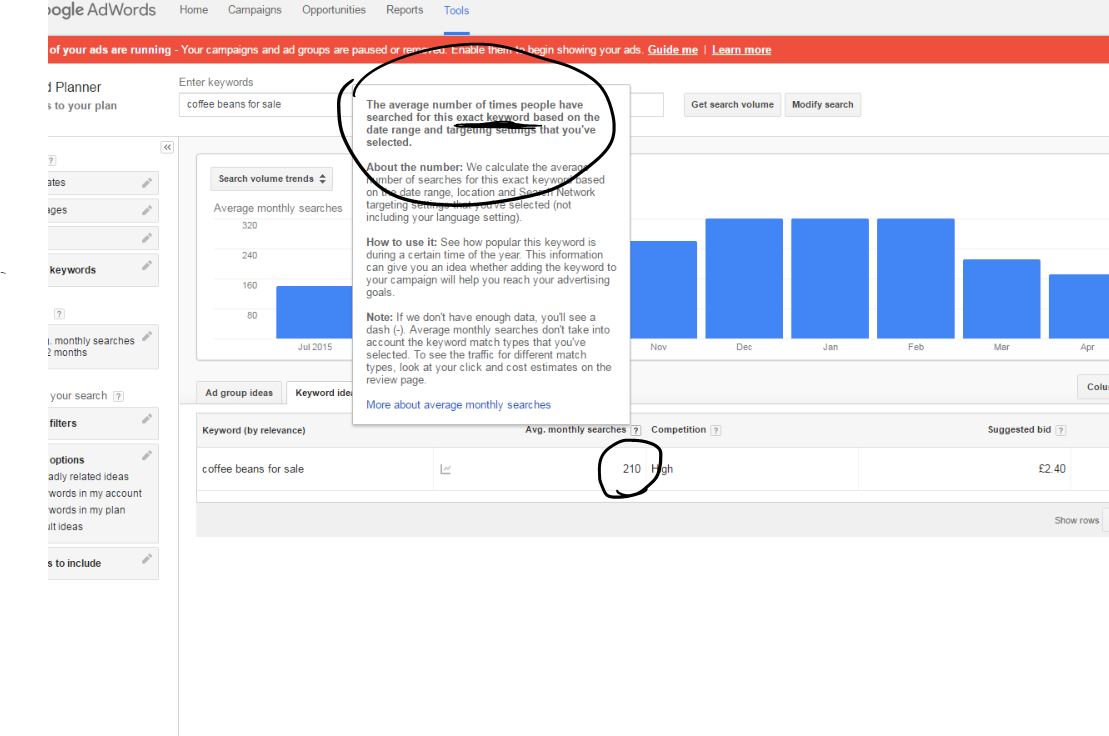Open the Opportunities tab
This screenshot has width=1109, height=736.
334,10
